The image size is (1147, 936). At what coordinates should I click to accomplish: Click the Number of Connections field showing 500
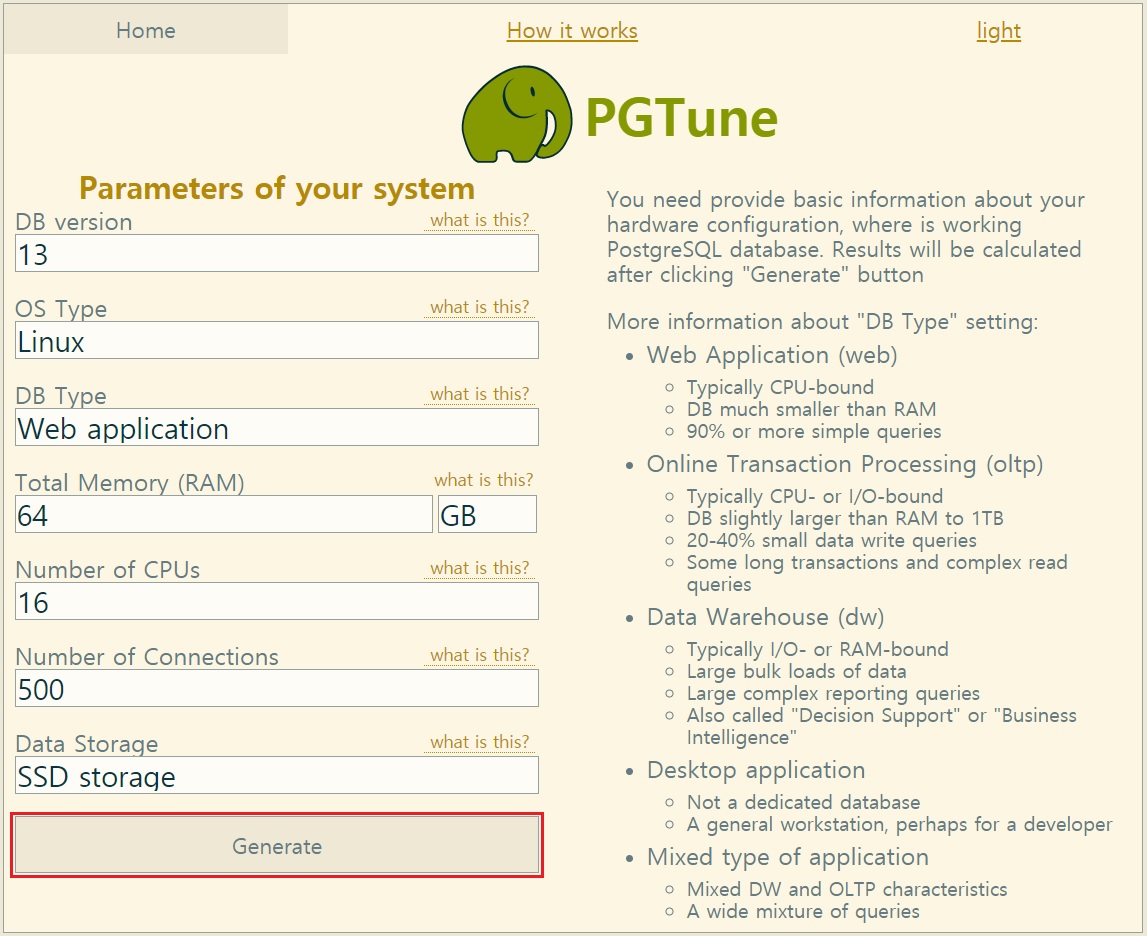click(x=277, y=688)
